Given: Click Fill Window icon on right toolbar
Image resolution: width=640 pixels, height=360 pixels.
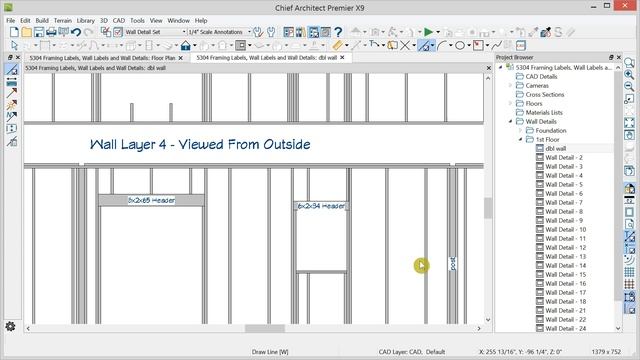Looking at the screenshot, I should click(x=629, y=122).
